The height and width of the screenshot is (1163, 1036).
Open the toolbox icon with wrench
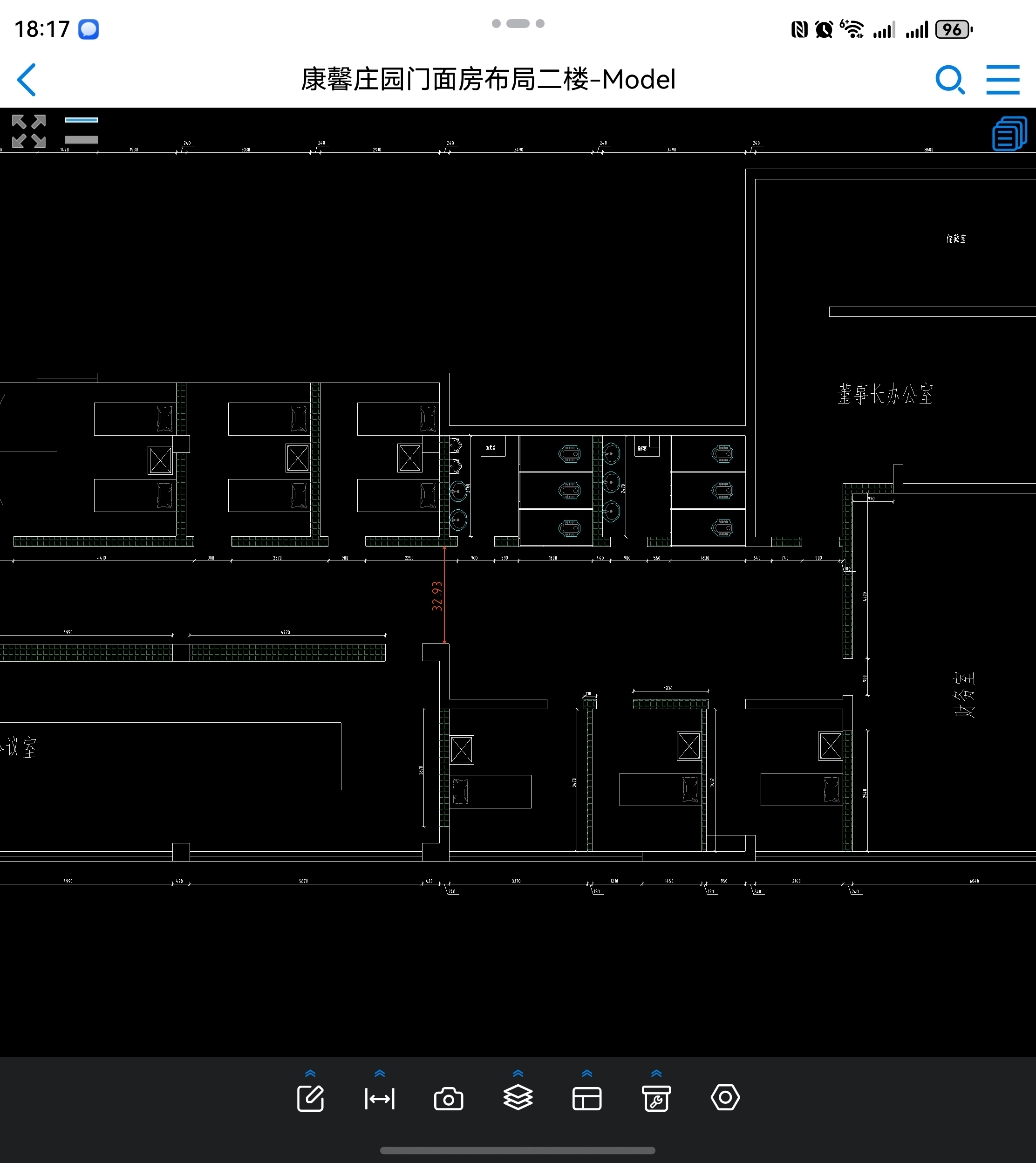tap(656, 1098)
